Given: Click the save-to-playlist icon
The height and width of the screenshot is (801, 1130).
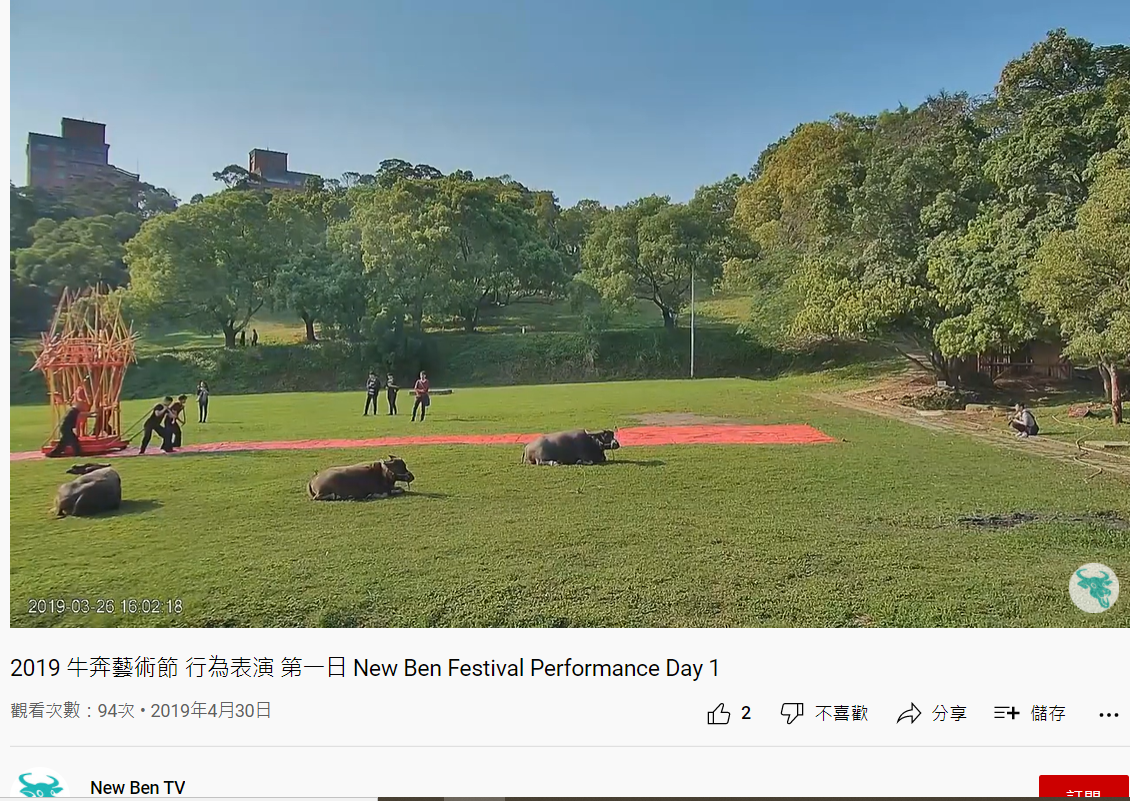Looking at the screenshot, I should pos(1006,713).
